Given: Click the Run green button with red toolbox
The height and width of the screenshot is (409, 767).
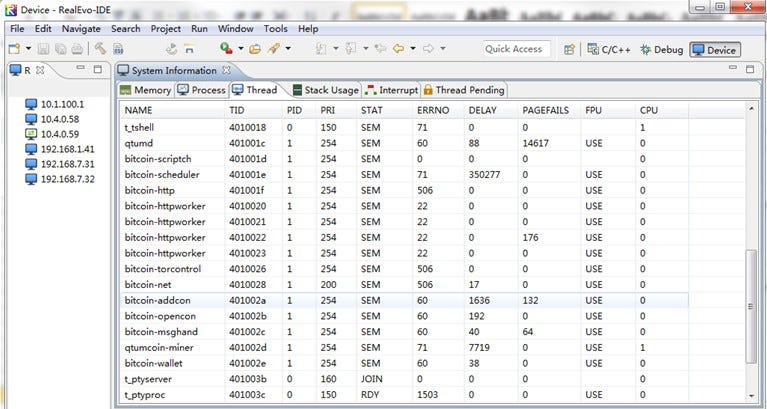Looking at the screenshot, I should pos(226,48).
